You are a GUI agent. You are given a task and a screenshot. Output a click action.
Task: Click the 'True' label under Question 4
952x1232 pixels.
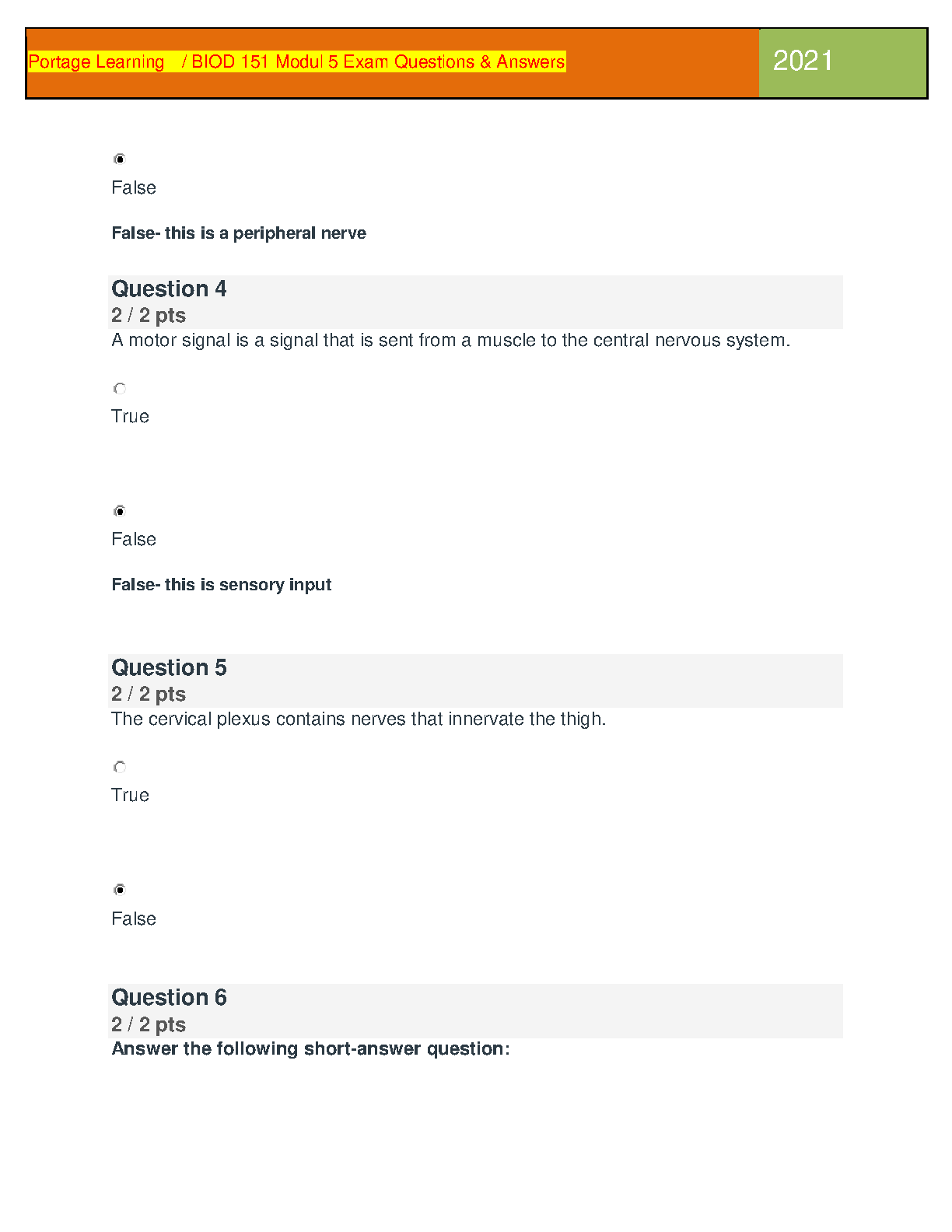click(x=130, y=417)
